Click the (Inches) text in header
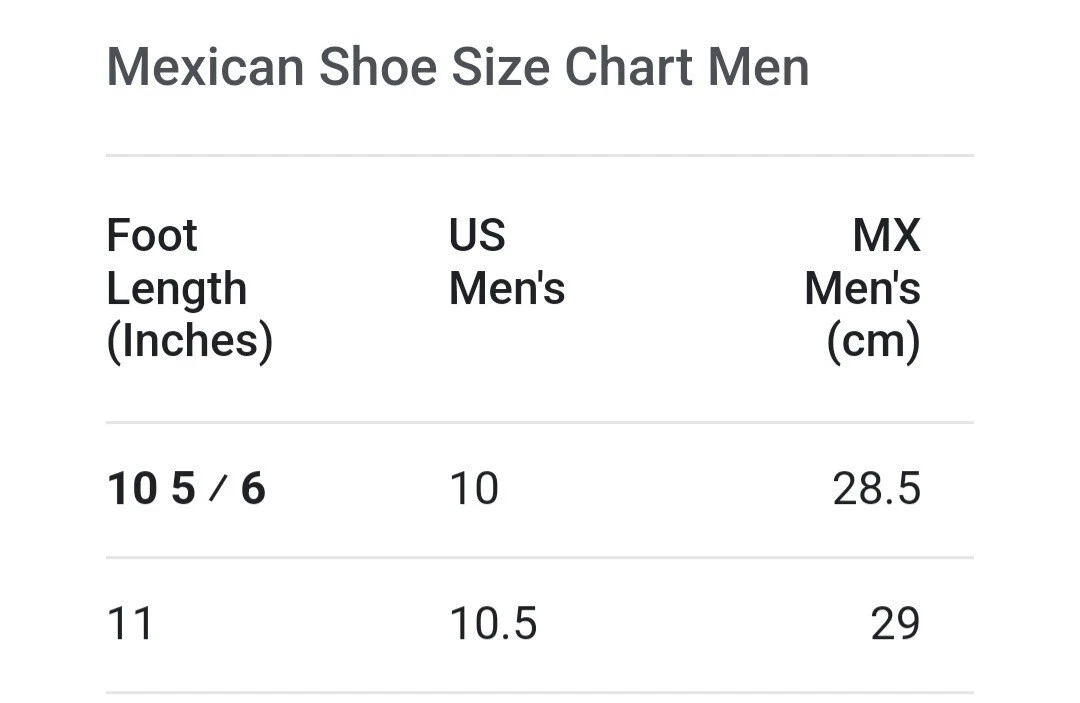 190,340
